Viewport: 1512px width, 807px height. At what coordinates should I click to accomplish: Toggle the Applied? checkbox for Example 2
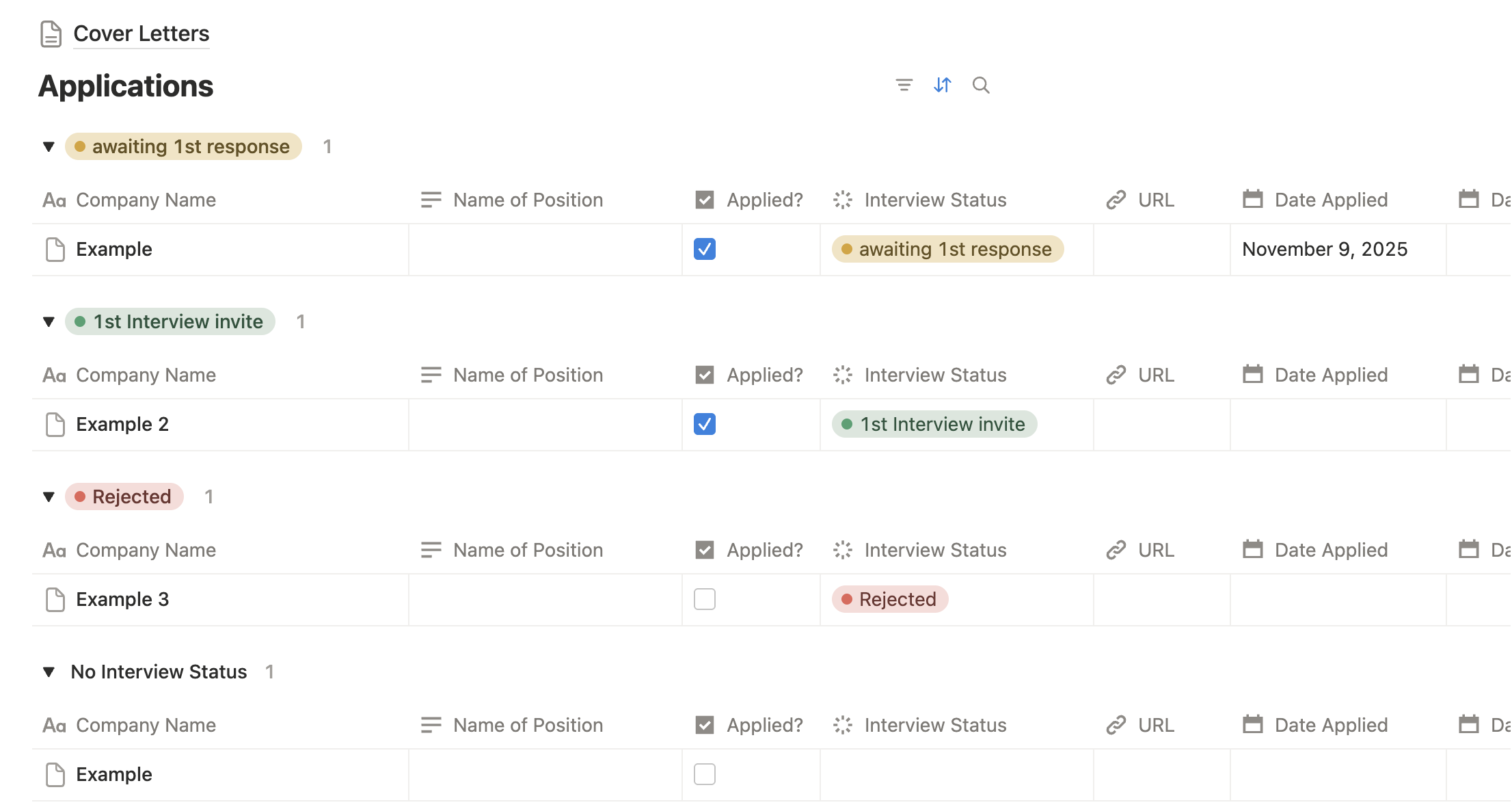[704, 424]
